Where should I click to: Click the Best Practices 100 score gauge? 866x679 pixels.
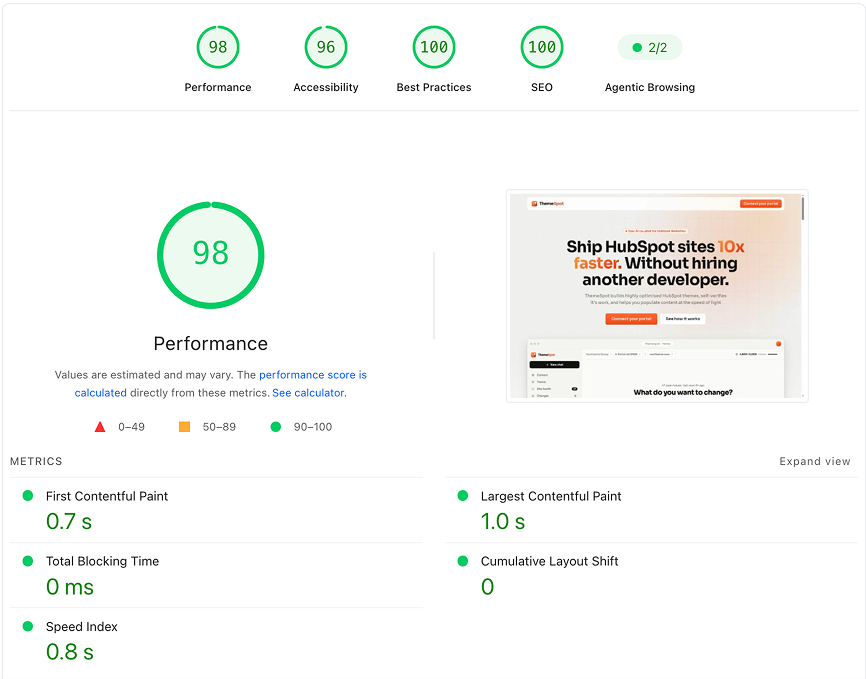[434, 47]
